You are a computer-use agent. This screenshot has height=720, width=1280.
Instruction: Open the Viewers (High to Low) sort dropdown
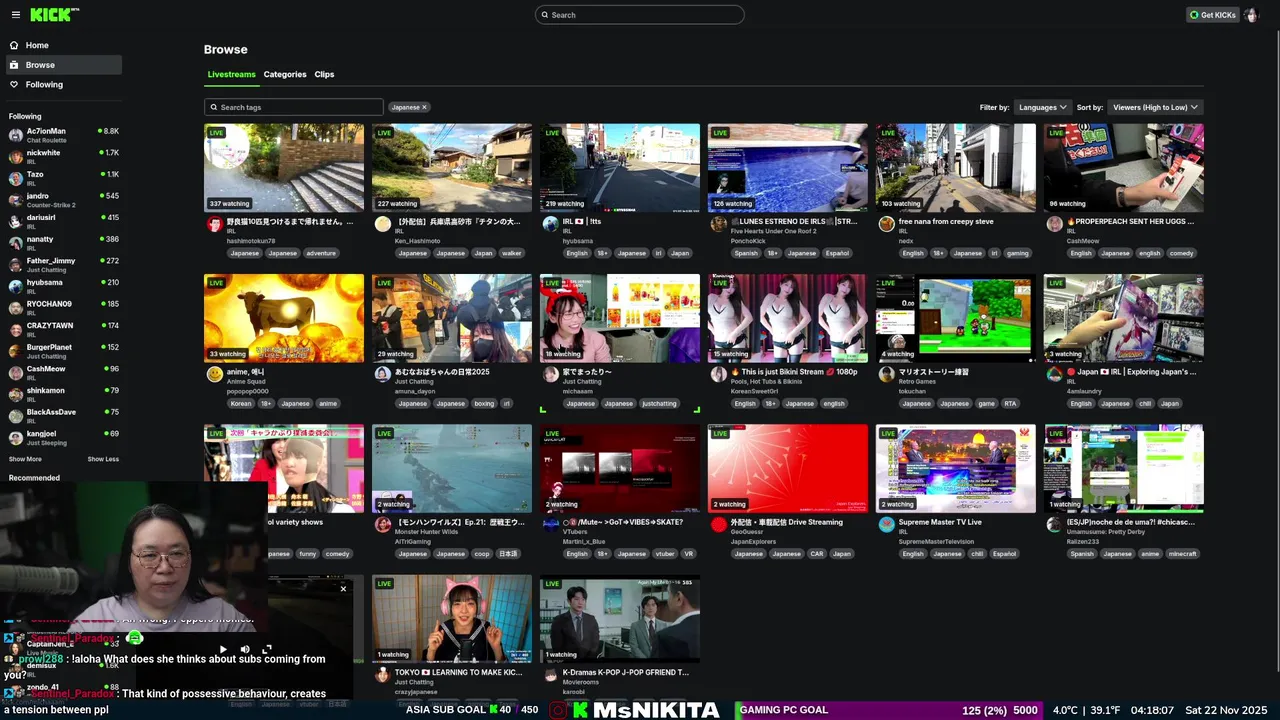coord(1155,107)
